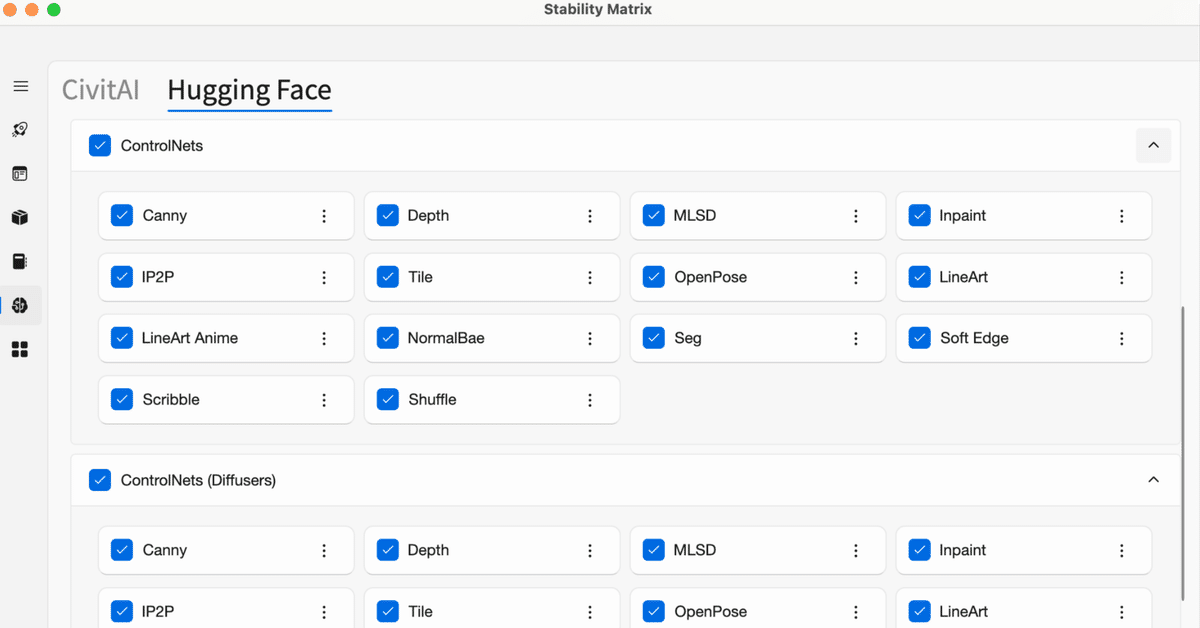Collapse the ControlNets section

coord(1153,145)
